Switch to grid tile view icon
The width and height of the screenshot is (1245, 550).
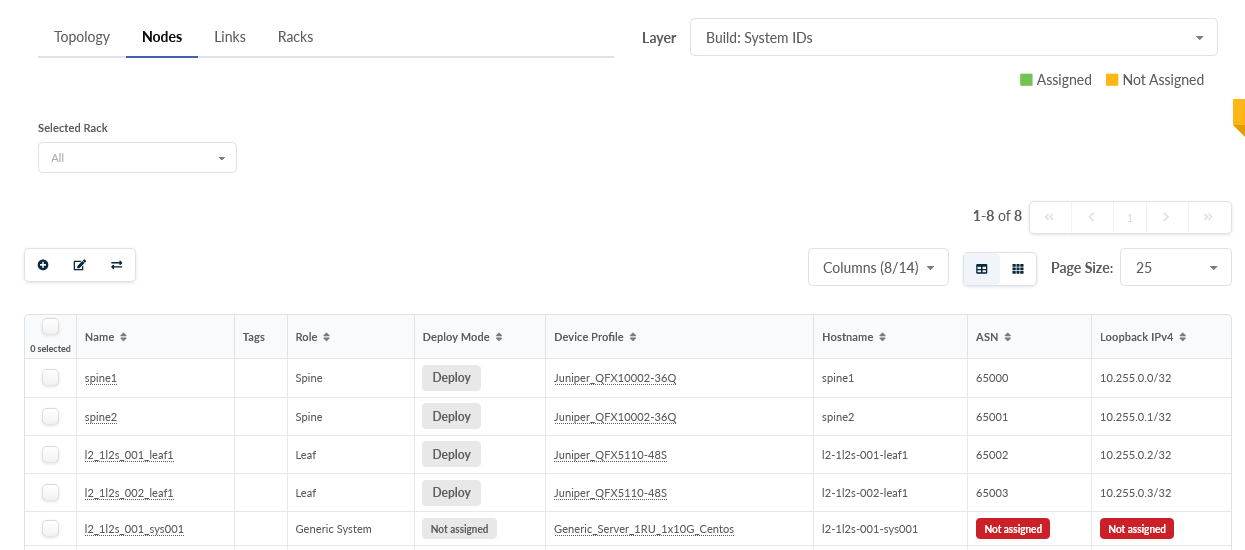1018,269
